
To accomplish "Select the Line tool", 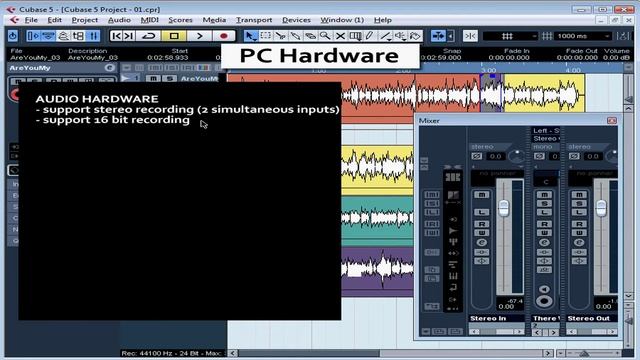I will (x=385, y=36).
